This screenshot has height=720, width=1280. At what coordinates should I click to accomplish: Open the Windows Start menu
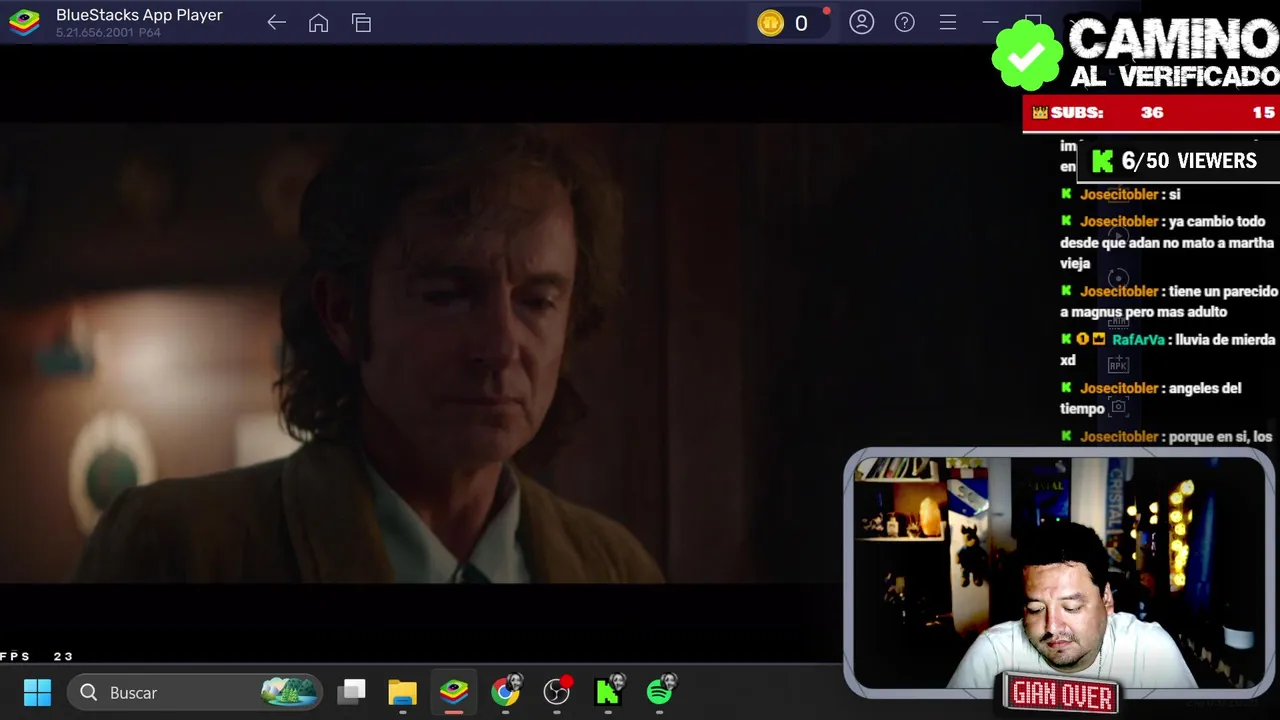pos(37,692)
